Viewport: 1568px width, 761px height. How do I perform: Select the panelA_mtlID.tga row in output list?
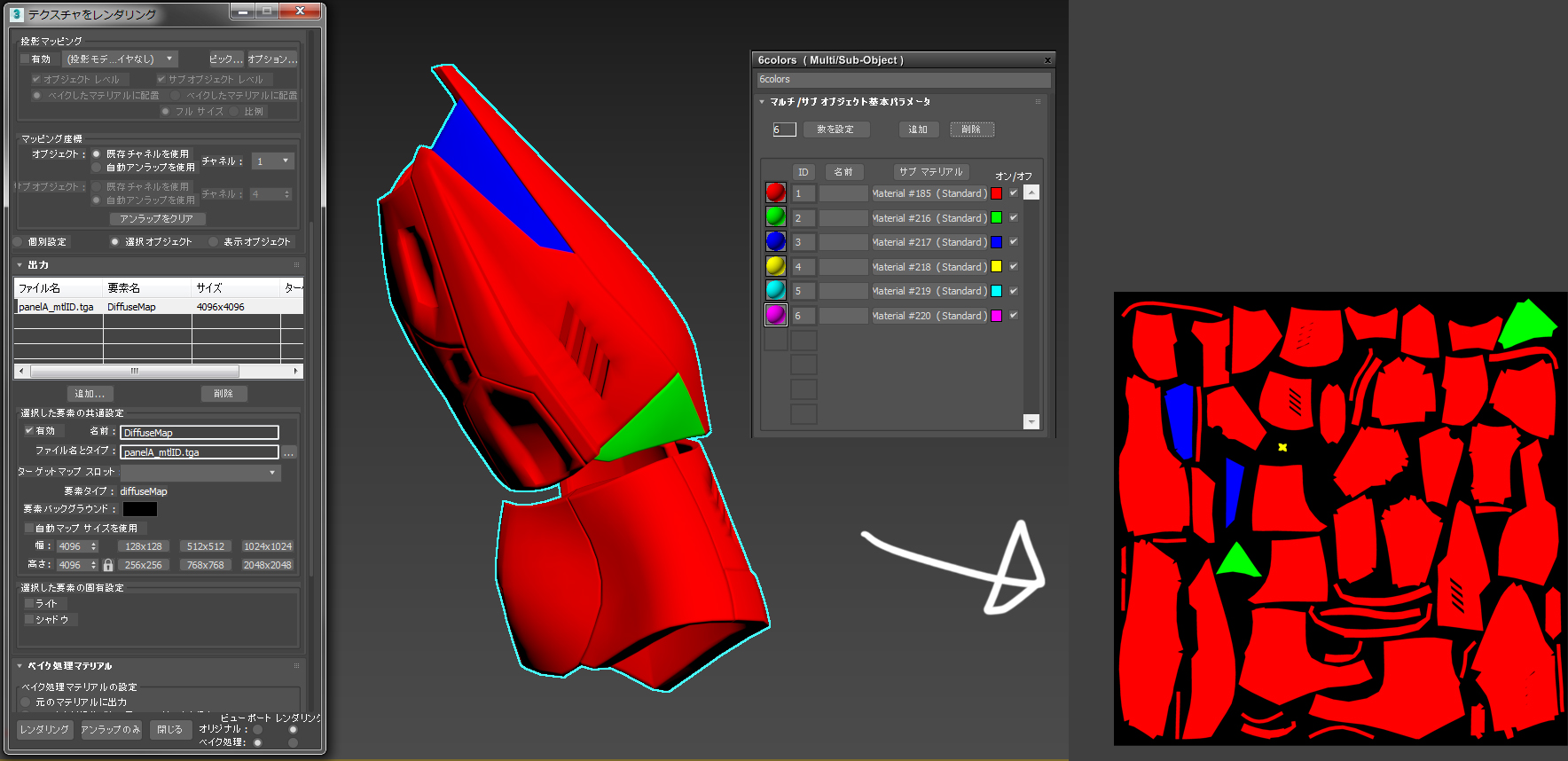(159, 307)
